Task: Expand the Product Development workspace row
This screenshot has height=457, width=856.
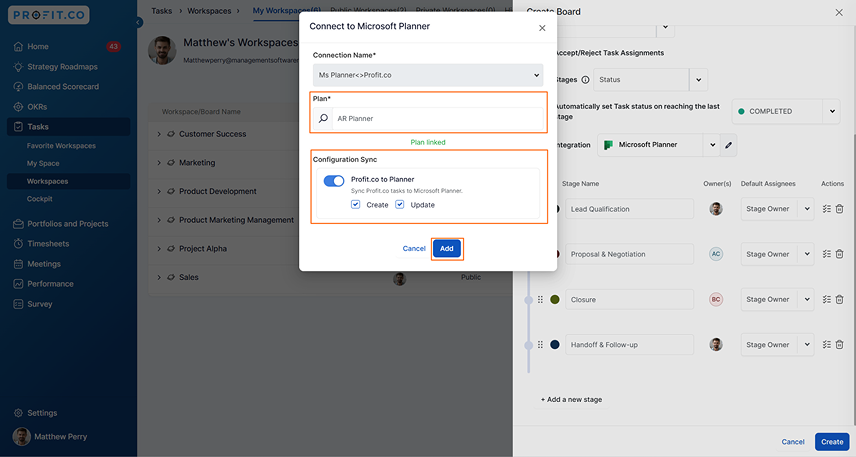Action: [x=159, y=192]
